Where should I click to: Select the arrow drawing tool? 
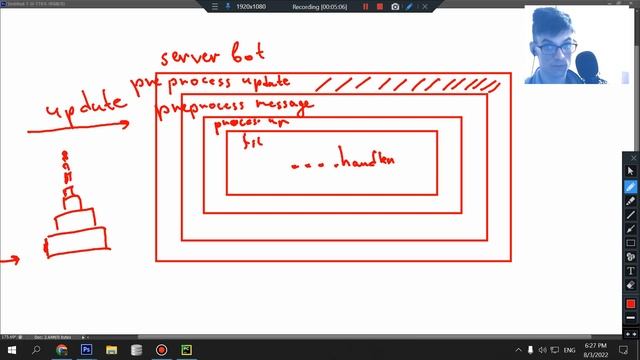[631, 229]
